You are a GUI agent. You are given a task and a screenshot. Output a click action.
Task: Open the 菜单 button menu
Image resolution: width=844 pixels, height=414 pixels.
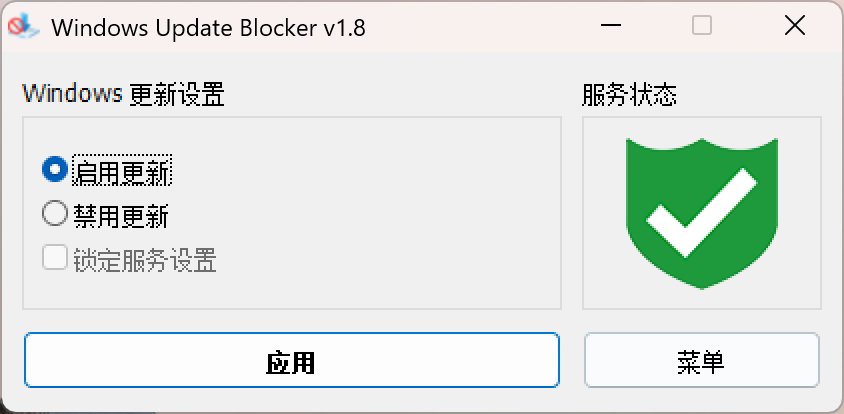coord(701,361)
